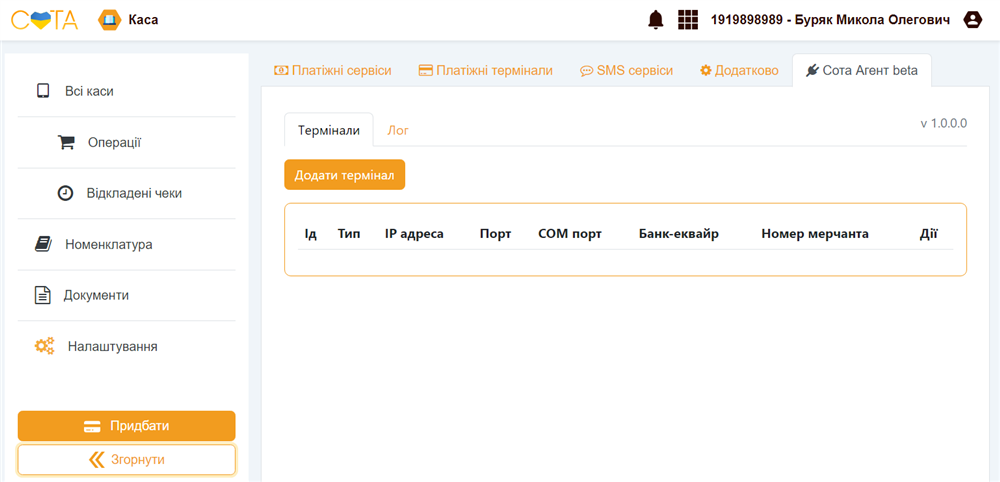The height and width of the screenshot is (482, 1000).
Task: Click the IP адреса column header
Action: [x=414, y=234]
